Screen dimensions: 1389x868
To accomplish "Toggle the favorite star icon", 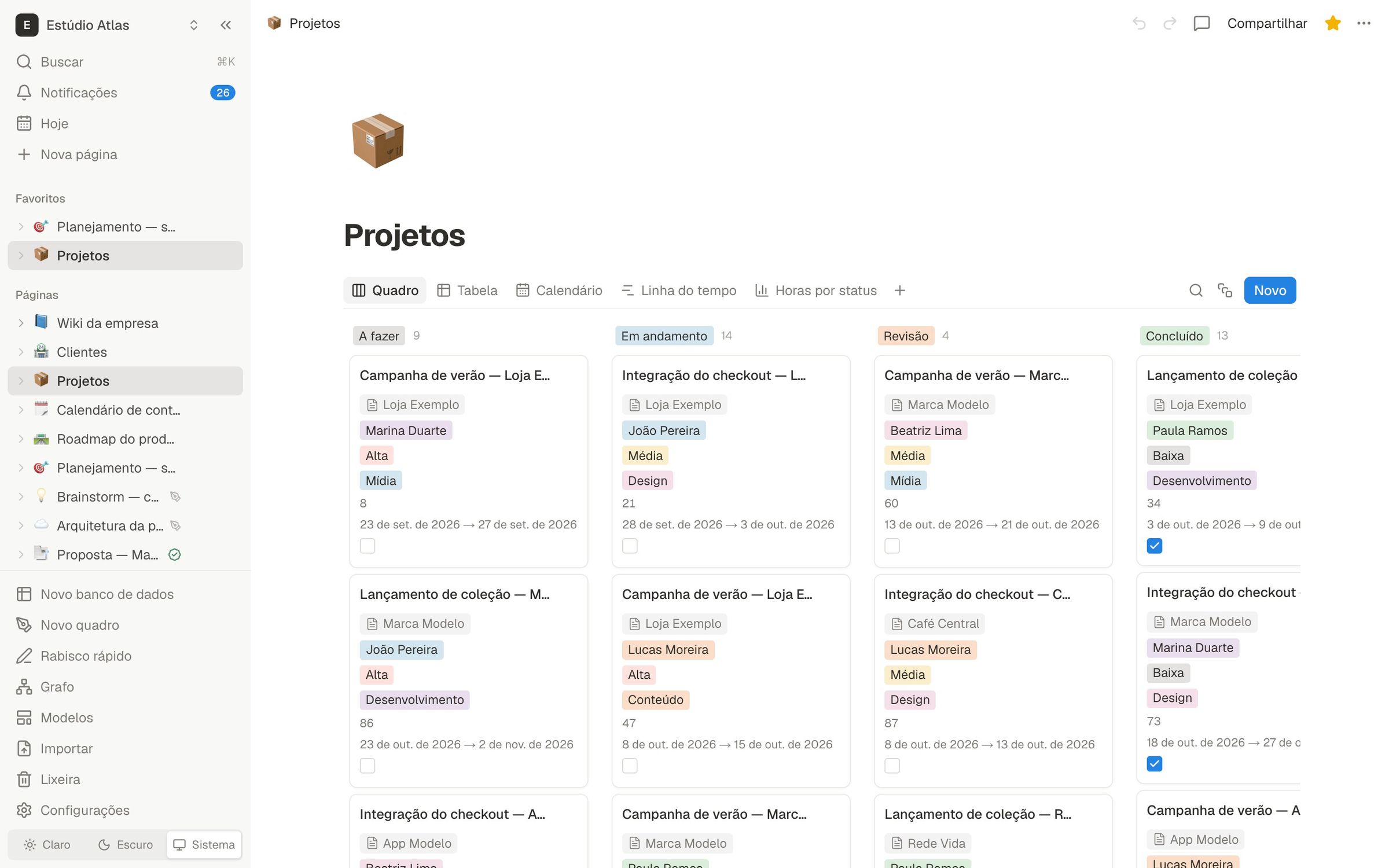I will click(x=1333, y=23).
